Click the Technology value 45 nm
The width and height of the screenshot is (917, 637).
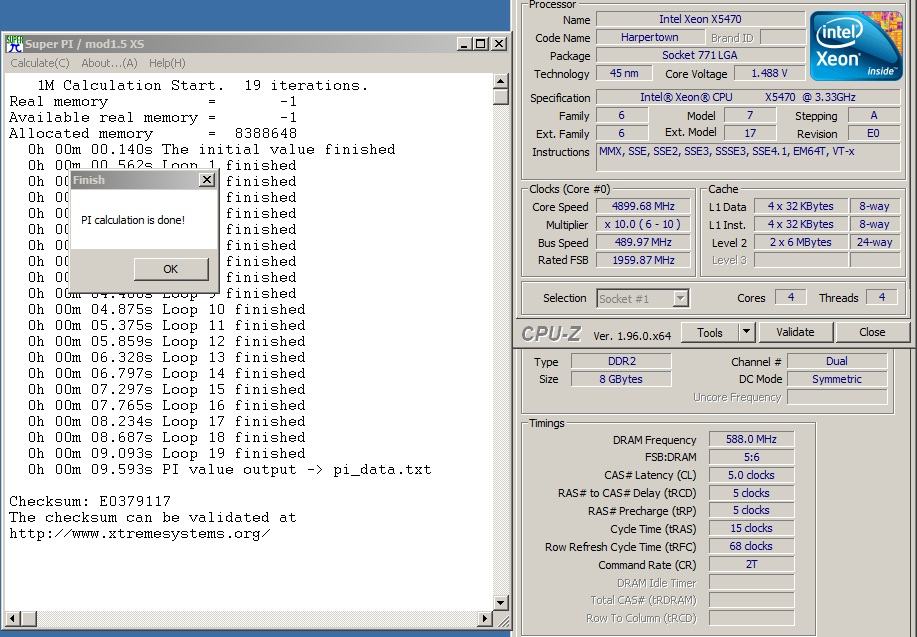point(624,74)
